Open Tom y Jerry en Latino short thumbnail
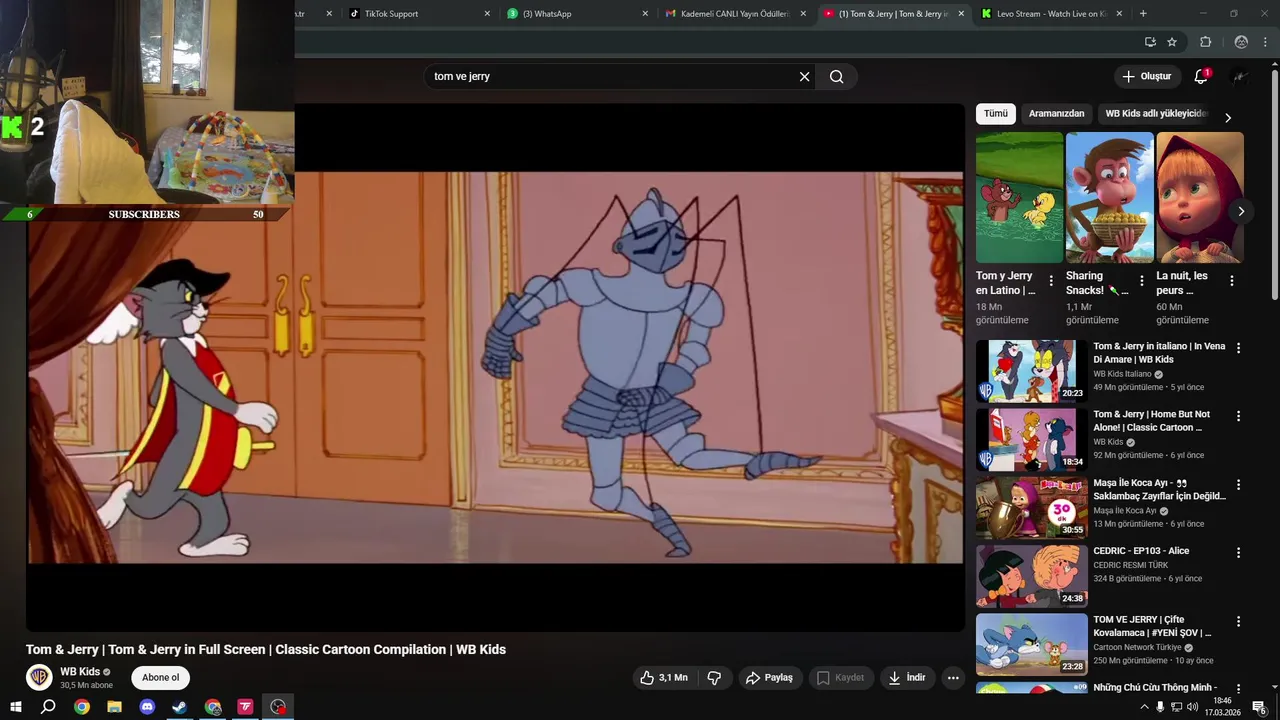Screen dimensions: 1280x720 tap(1019, 198)
